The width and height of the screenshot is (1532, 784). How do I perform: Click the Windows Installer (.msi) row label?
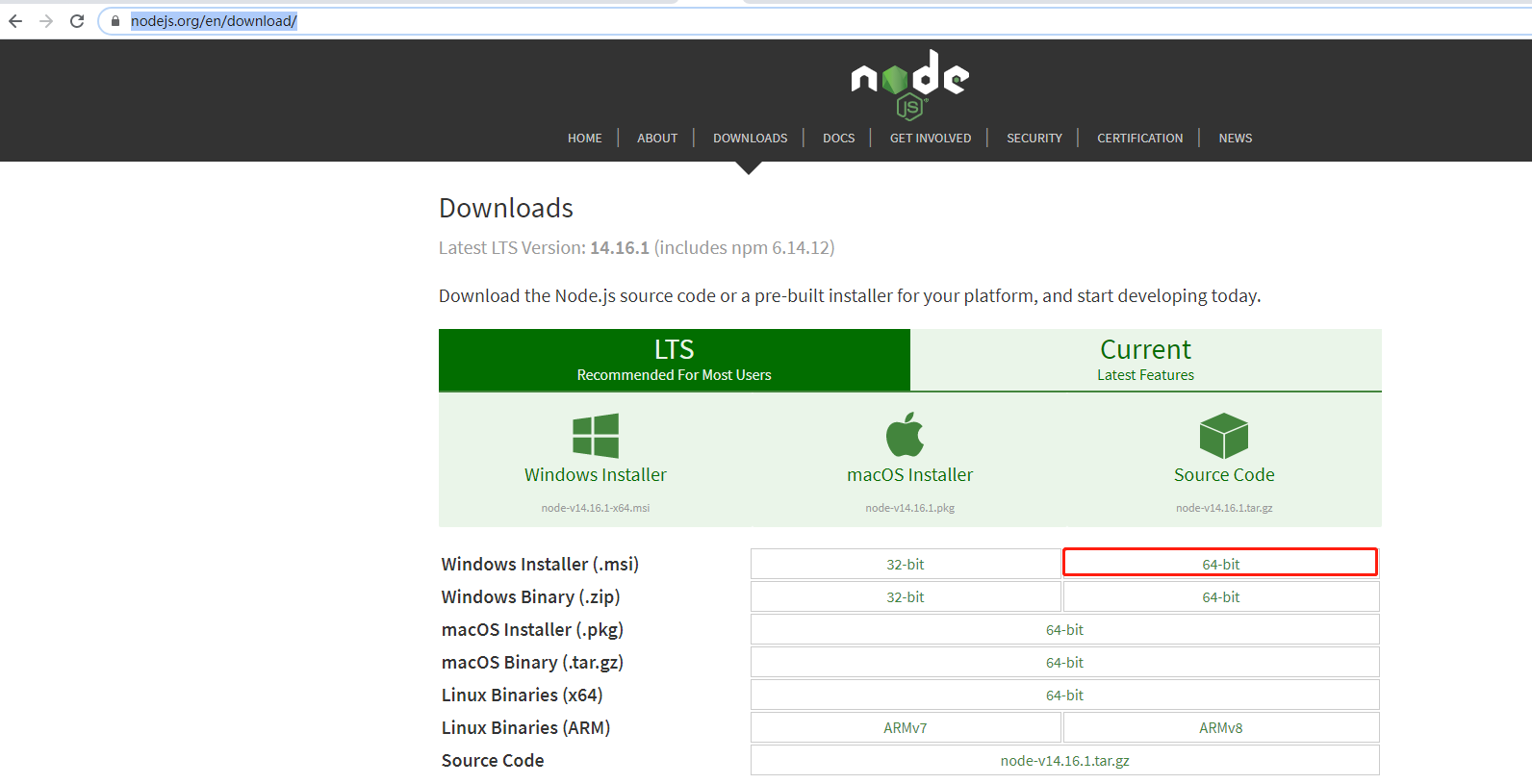point(540,565)
